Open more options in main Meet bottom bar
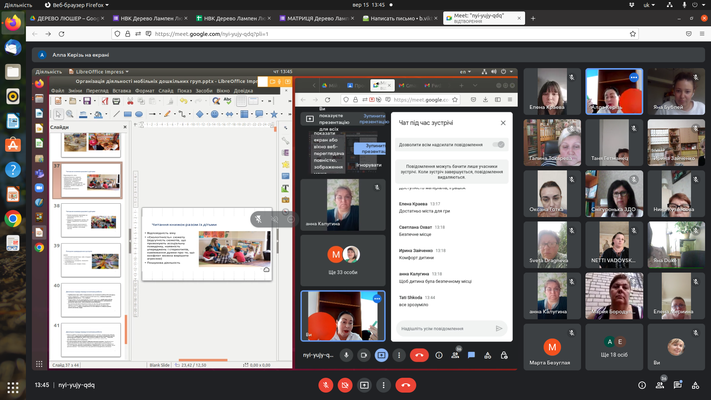Image resolution: width=711 pixels, height=400 pixels. pyautogui.click(x=384, y=385)
